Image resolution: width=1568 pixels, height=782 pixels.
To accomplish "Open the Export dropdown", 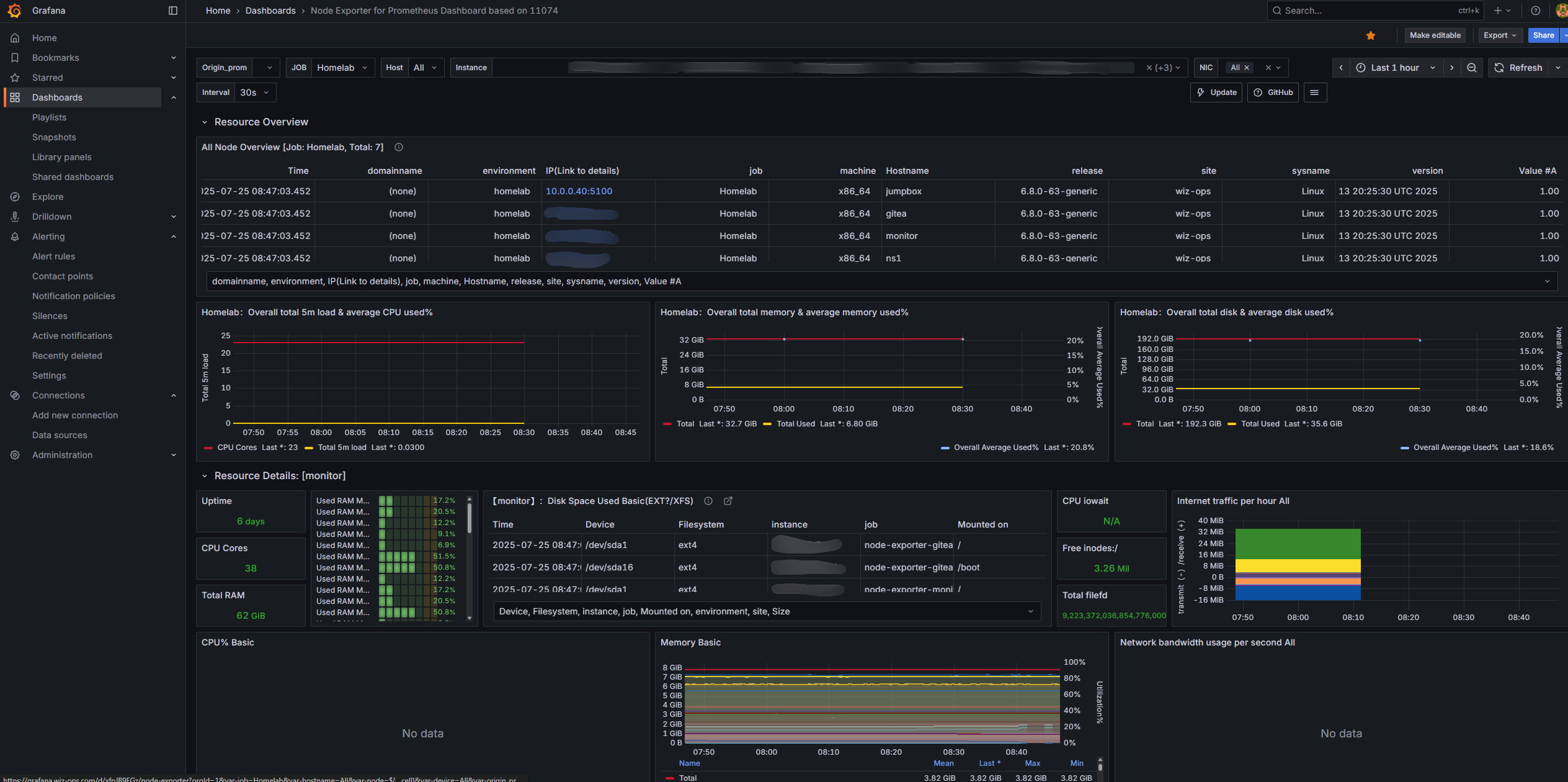I will click(1500, 35).
